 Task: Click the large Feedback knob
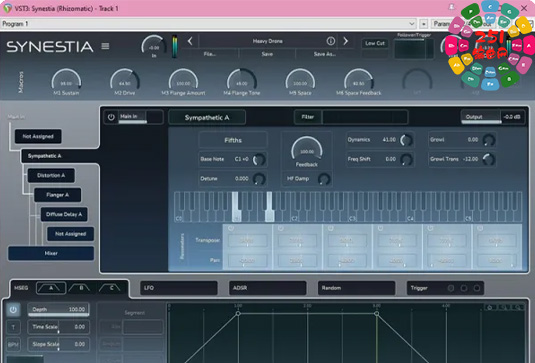point(307,149)
